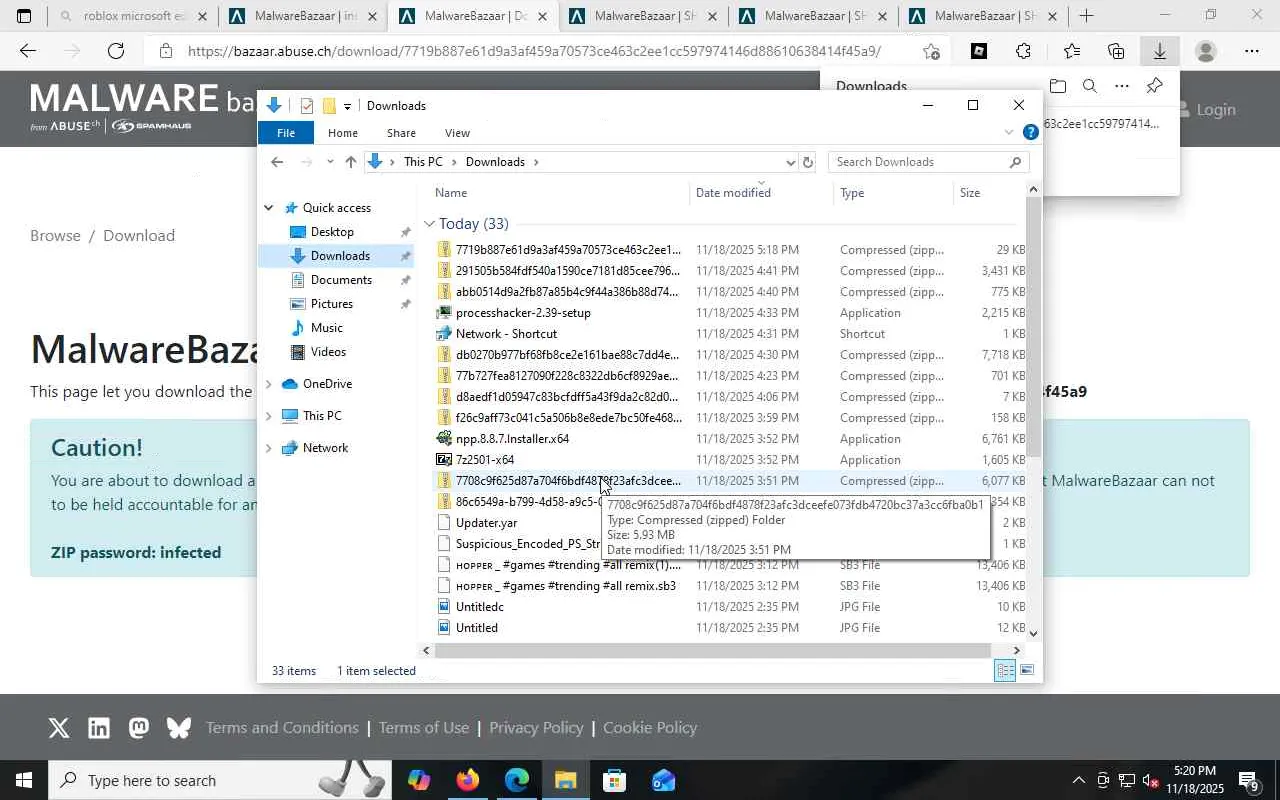Open the Windows Start menu

24,780
